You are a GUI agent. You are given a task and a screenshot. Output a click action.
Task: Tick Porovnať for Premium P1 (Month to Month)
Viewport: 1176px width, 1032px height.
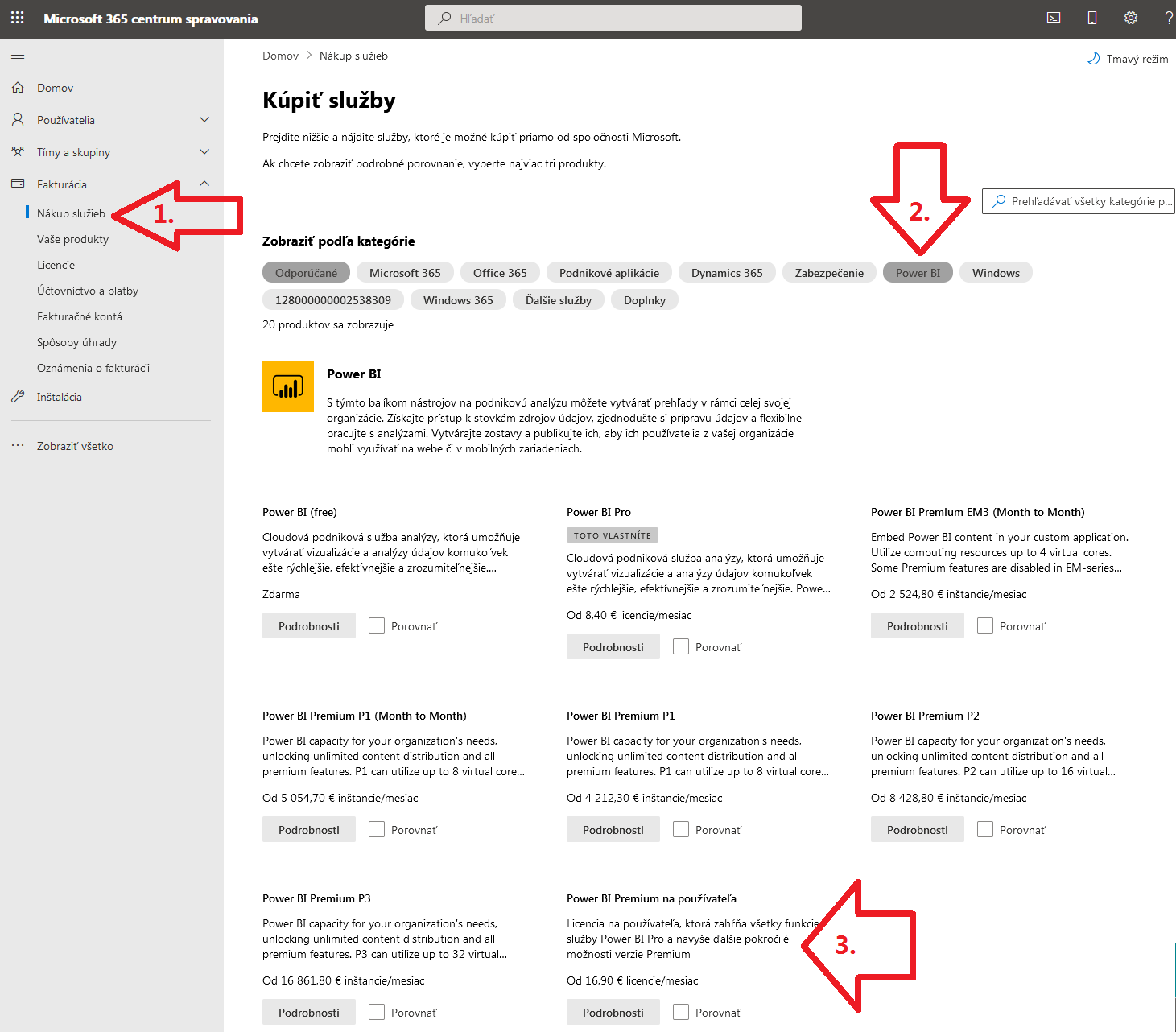(377, 829)
